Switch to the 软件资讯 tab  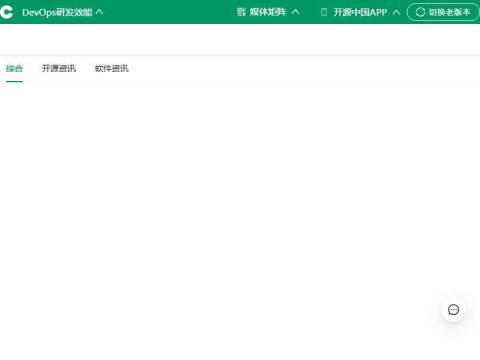[111, 68]
